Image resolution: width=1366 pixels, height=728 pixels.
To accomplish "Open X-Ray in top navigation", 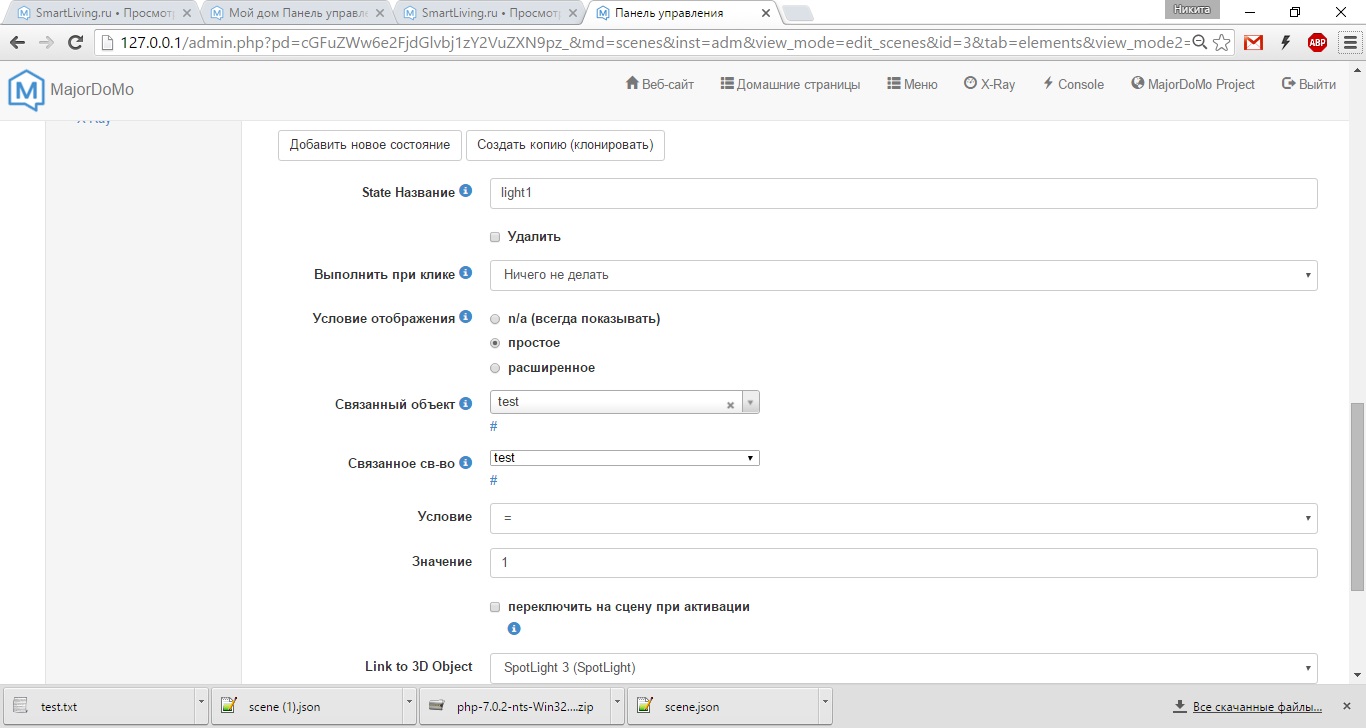I will point(989,84).
